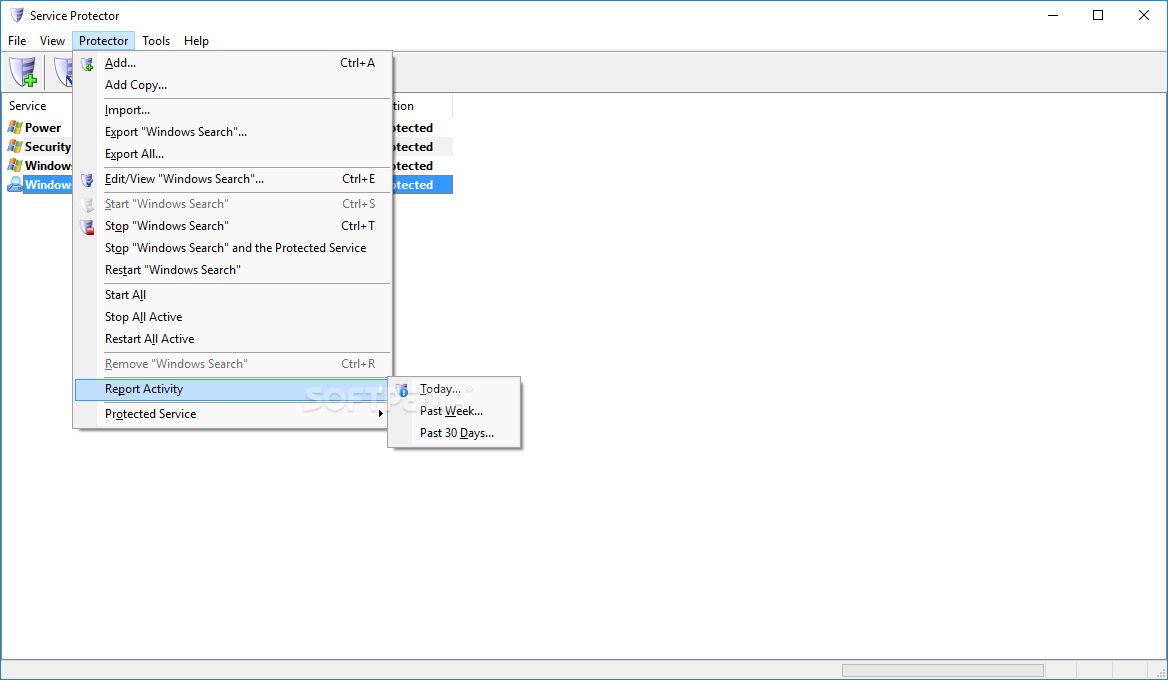Open the View menu
The image size is (1168, 680).
coord(52,41)
